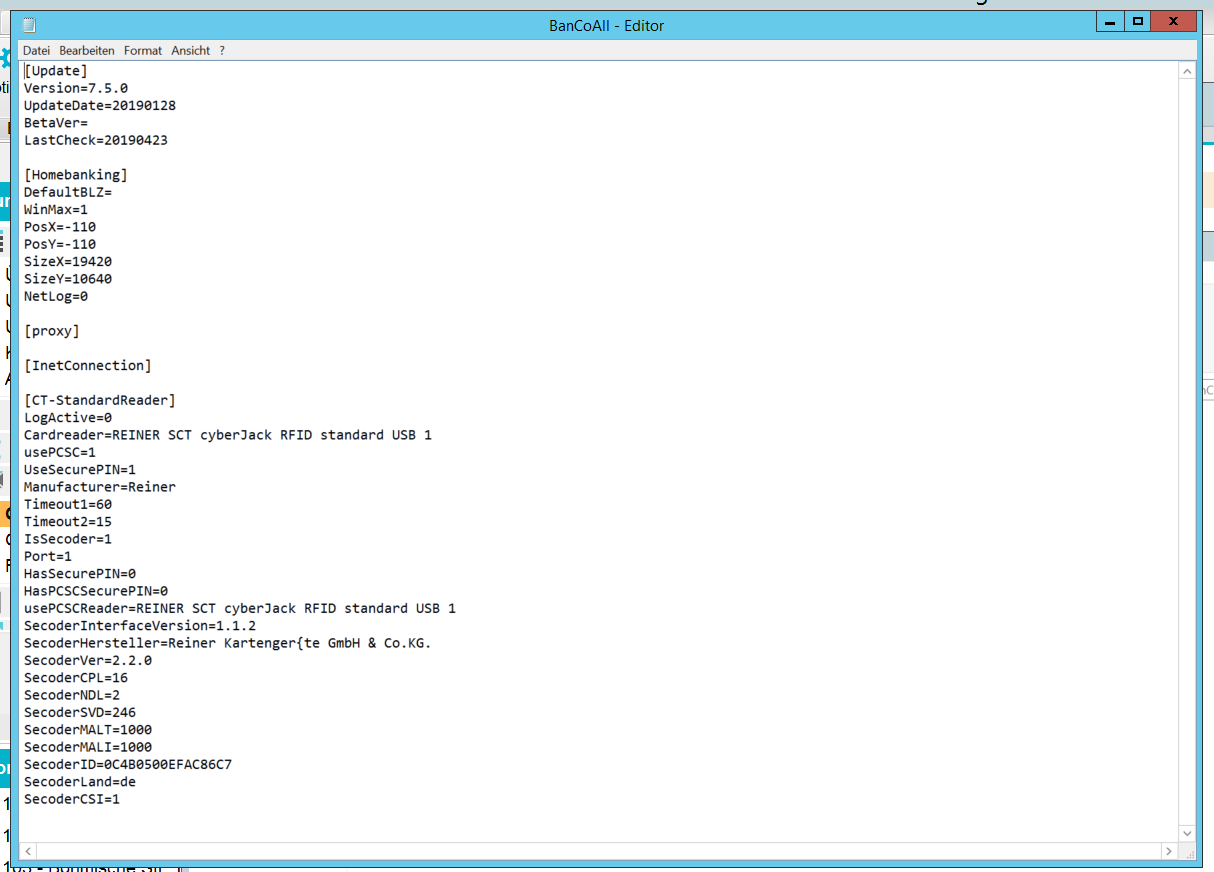
Task: Click the usePCSCReader=REINER SCT line
Action: (x=240, y=608)
